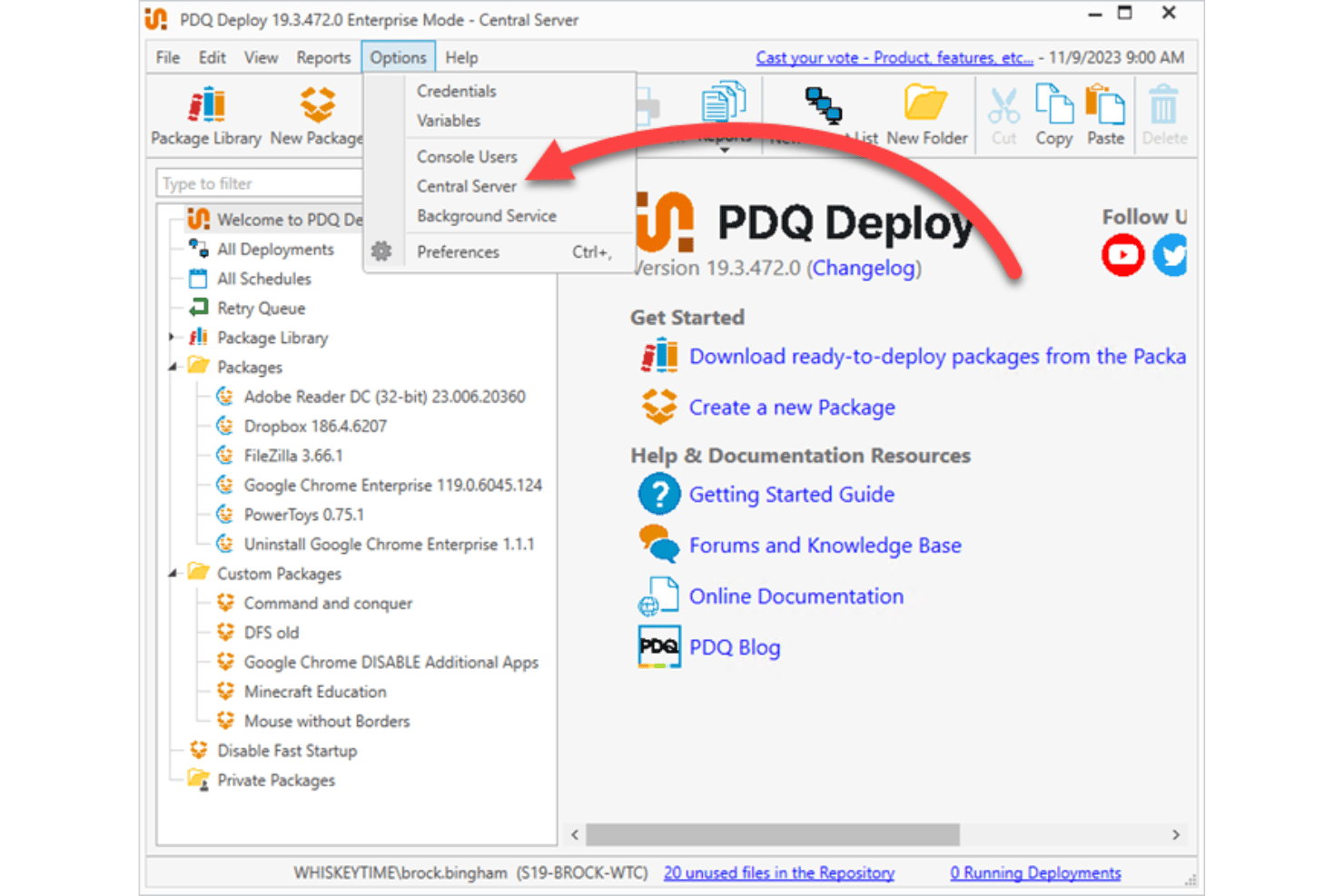1344x896 pixels.
Task: Open the Online Documentation link
Action: [796, 596]
